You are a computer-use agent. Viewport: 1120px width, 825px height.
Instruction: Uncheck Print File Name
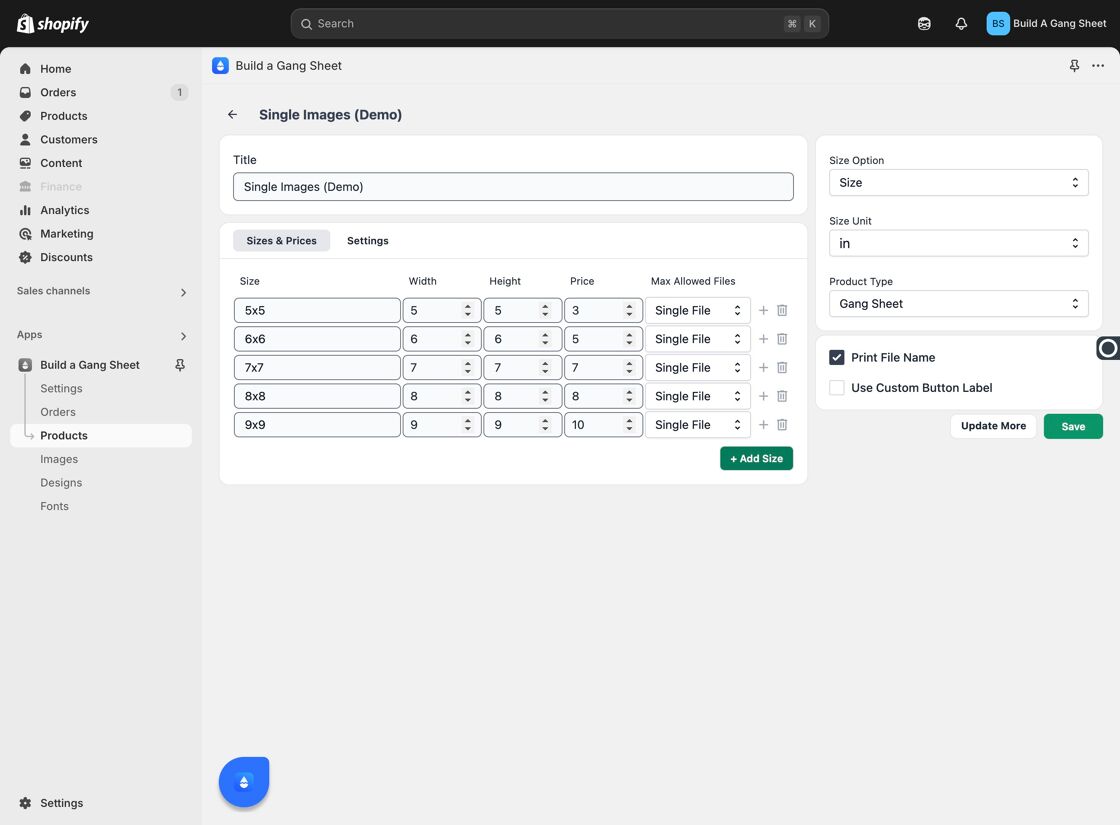[x=836, y=357]
